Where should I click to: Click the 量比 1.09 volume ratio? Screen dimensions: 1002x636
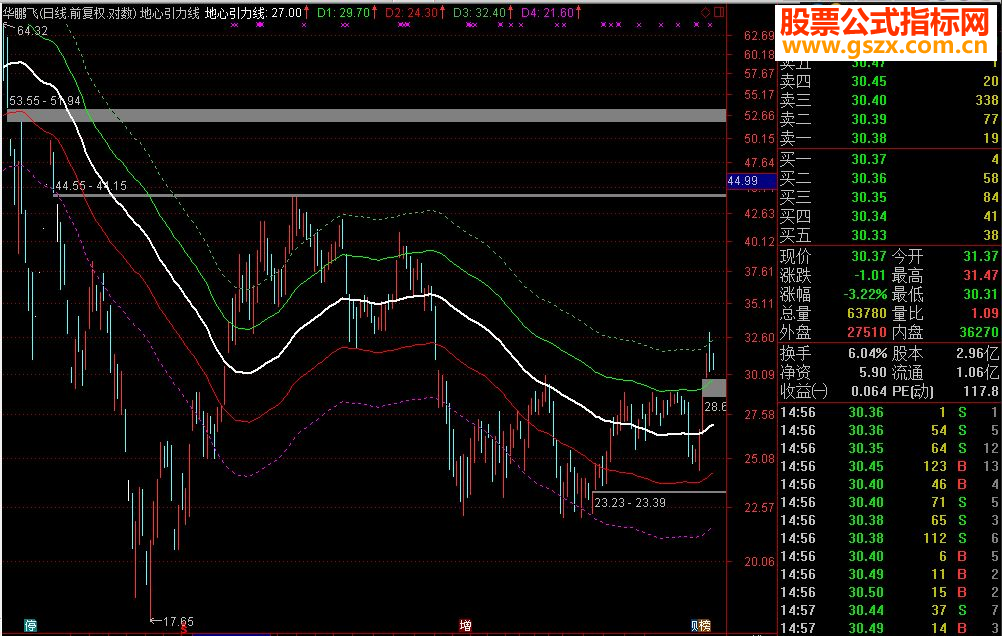(x=985, y=314)
